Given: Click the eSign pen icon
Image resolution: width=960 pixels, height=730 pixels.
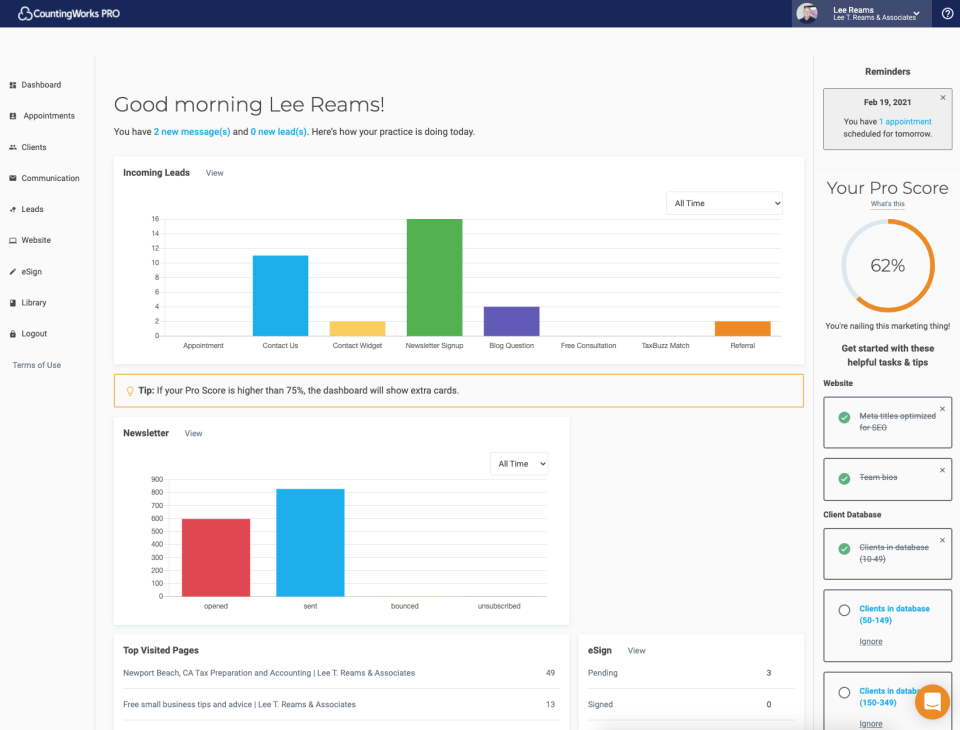Looking at the screenshot, I should pyautogui.click(x=12, y=271).
